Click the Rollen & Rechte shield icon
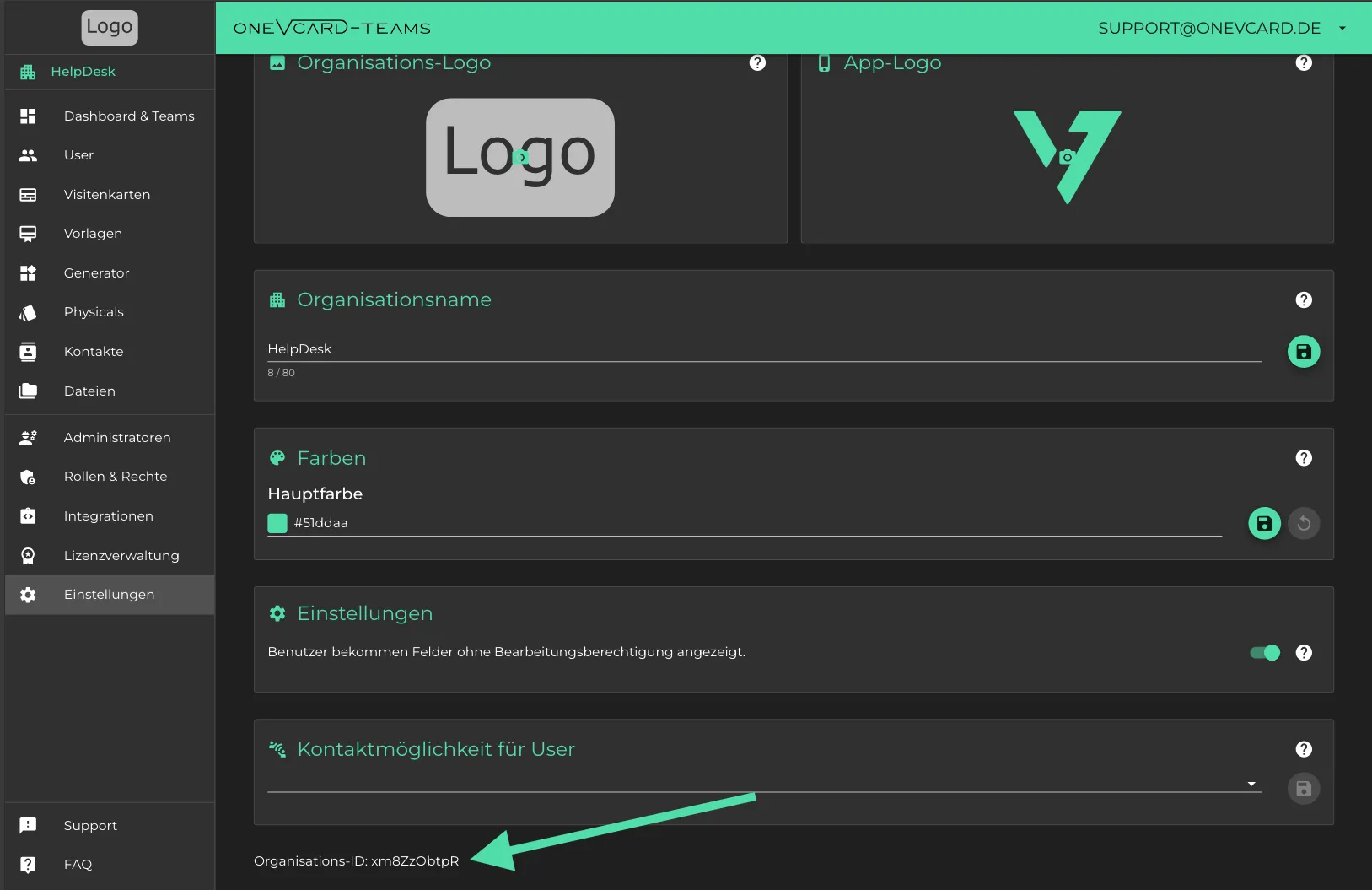 pyautogui.click(x=28, y=477)
